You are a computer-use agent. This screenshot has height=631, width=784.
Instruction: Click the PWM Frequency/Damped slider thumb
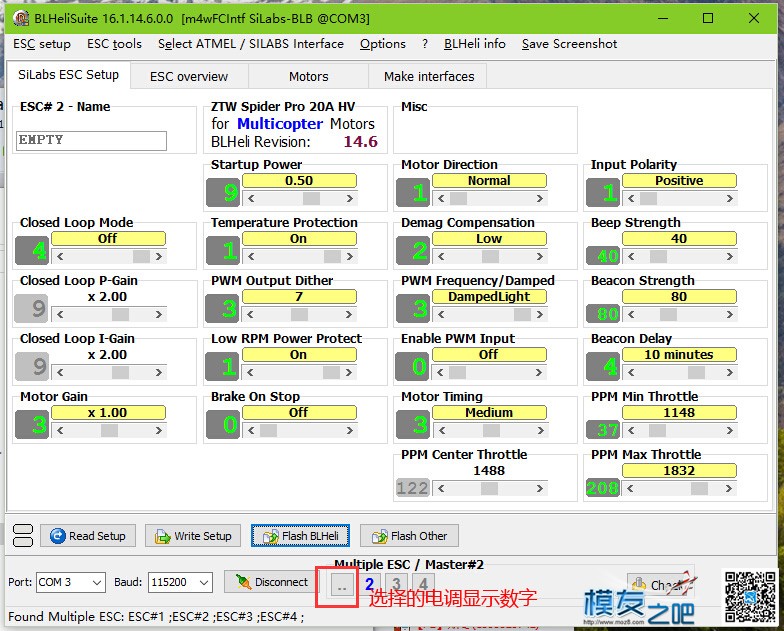522,314
